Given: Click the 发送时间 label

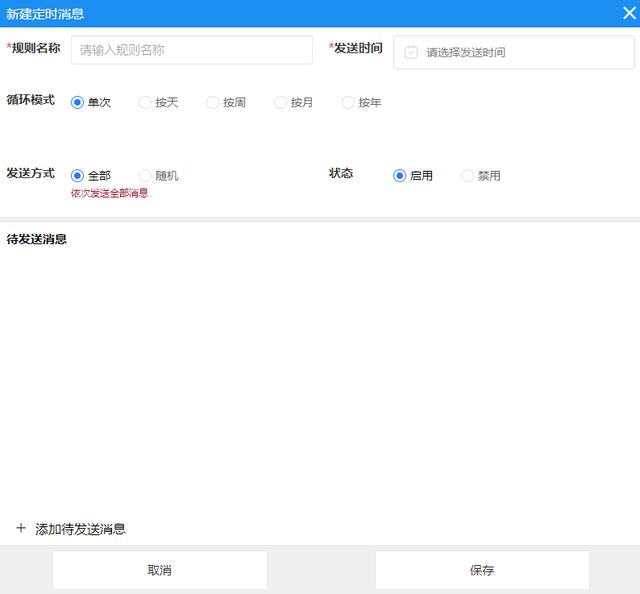Looking at the screenshot, I should 358,48.
